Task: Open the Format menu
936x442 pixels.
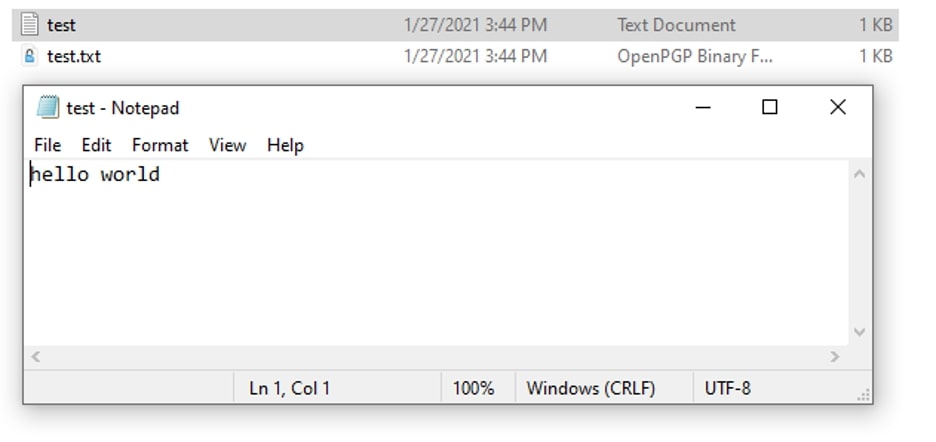Action: 160,145
